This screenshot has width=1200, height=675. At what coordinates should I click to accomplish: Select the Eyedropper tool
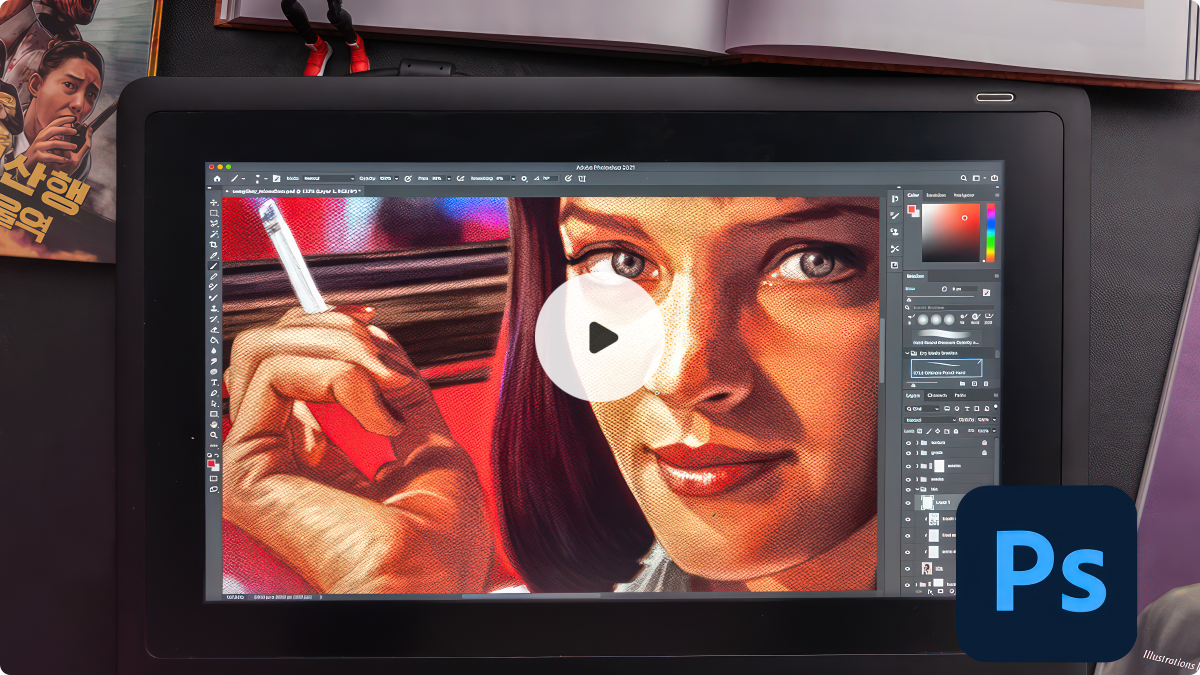pyautogui.click(x=214, y=255)
